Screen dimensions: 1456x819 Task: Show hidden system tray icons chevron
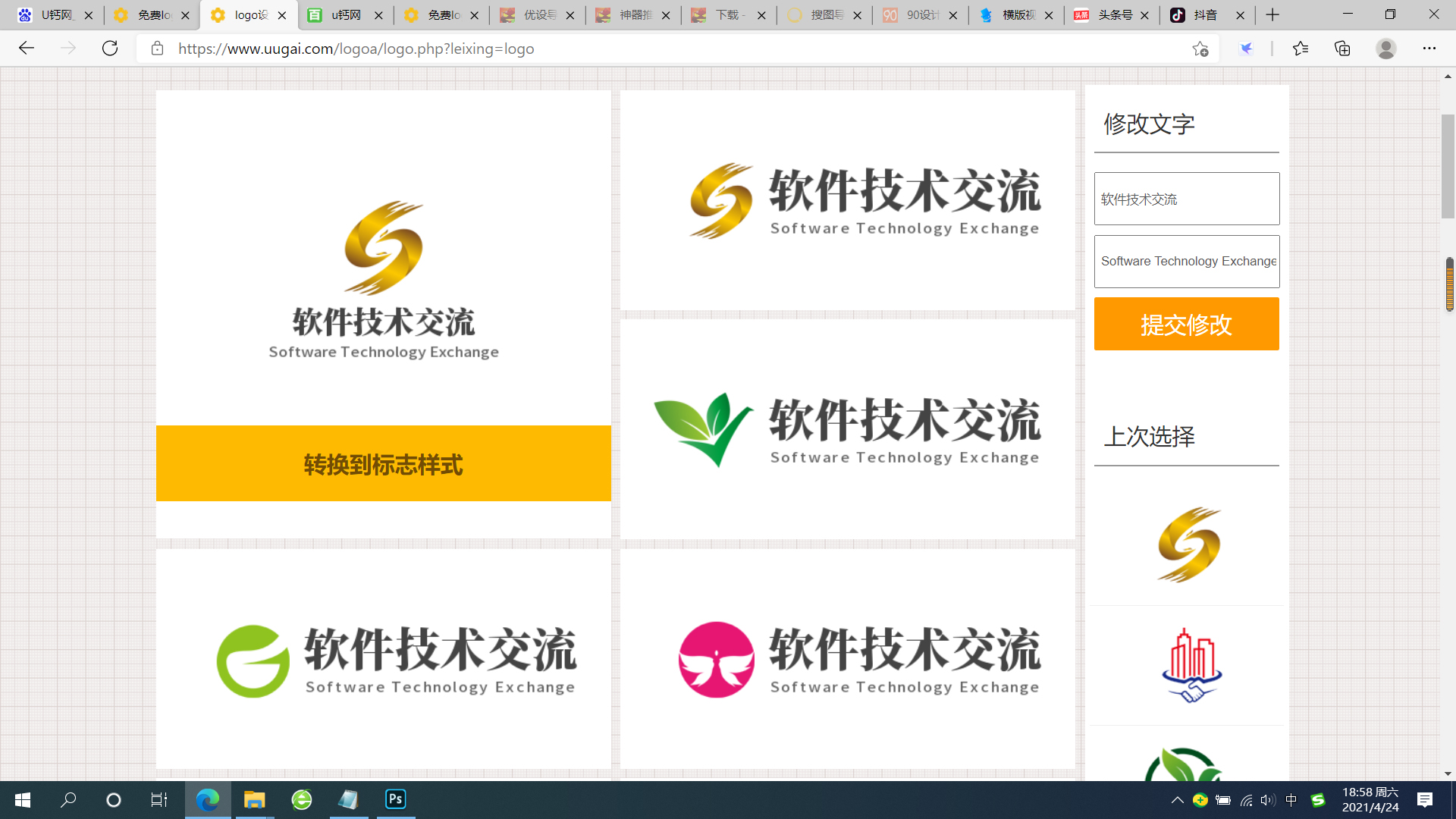[x=1177, y=799]
